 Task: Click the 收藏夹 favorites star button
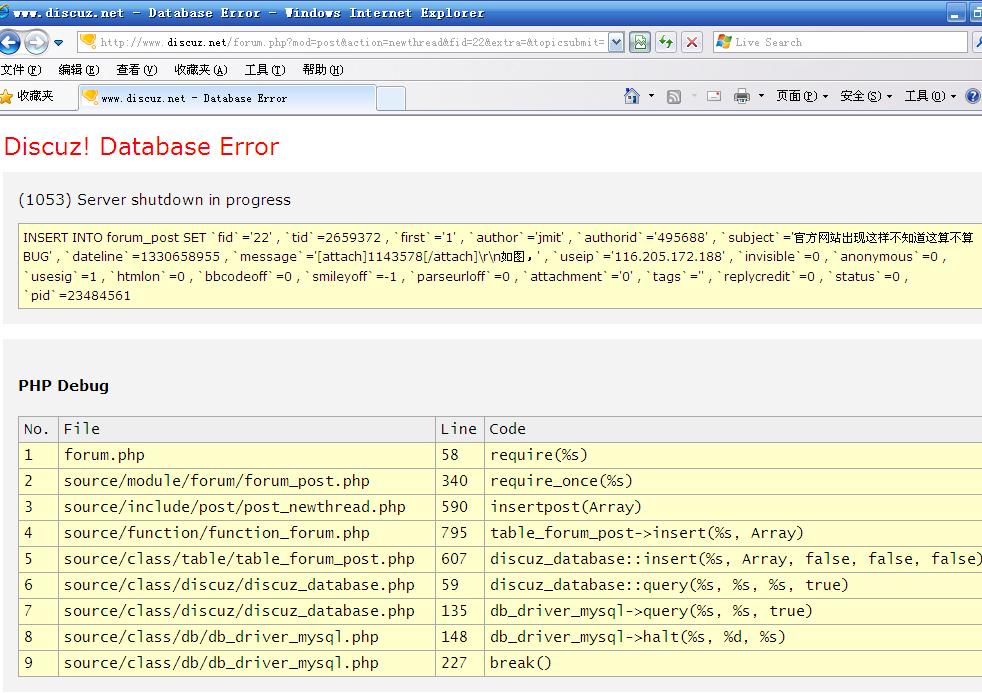tap(27, 96)
